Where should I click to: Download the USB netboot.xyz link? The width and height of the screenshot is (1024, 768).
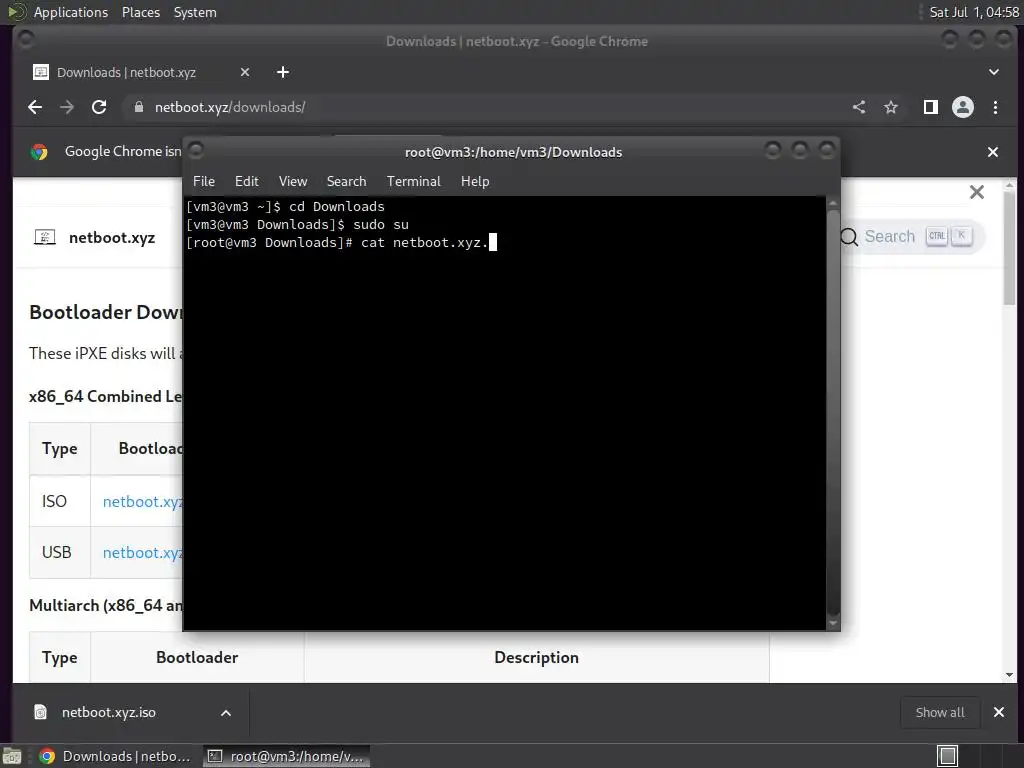coord(143,552)
